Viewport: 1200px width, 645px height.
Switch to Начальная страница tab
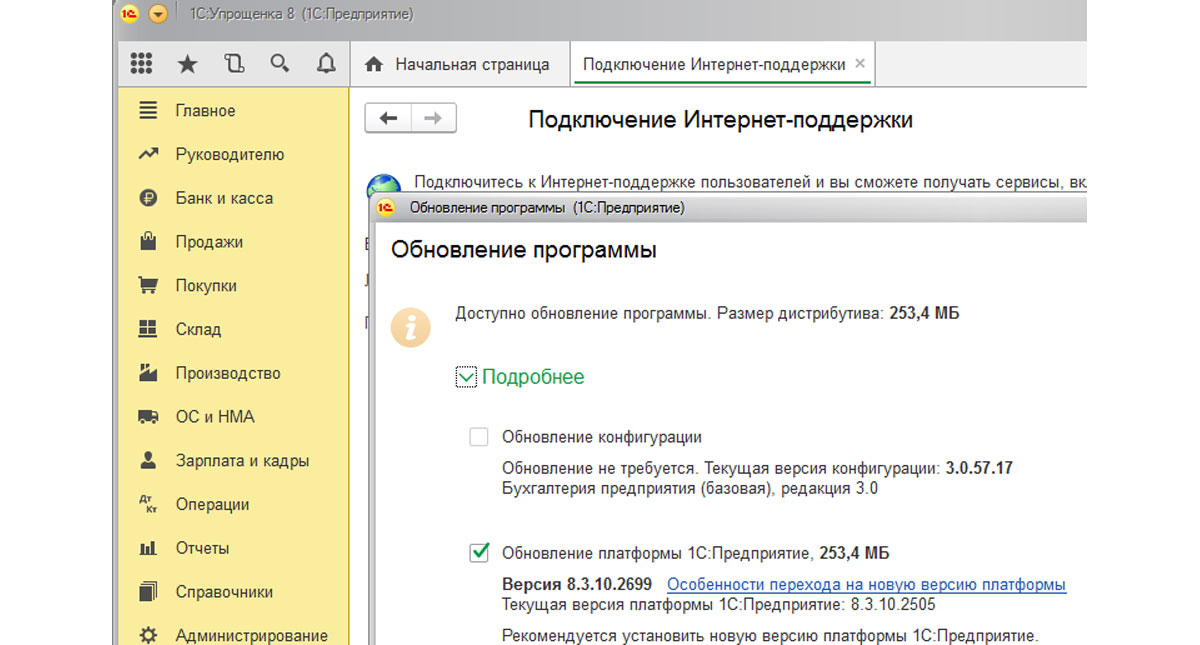459,65
